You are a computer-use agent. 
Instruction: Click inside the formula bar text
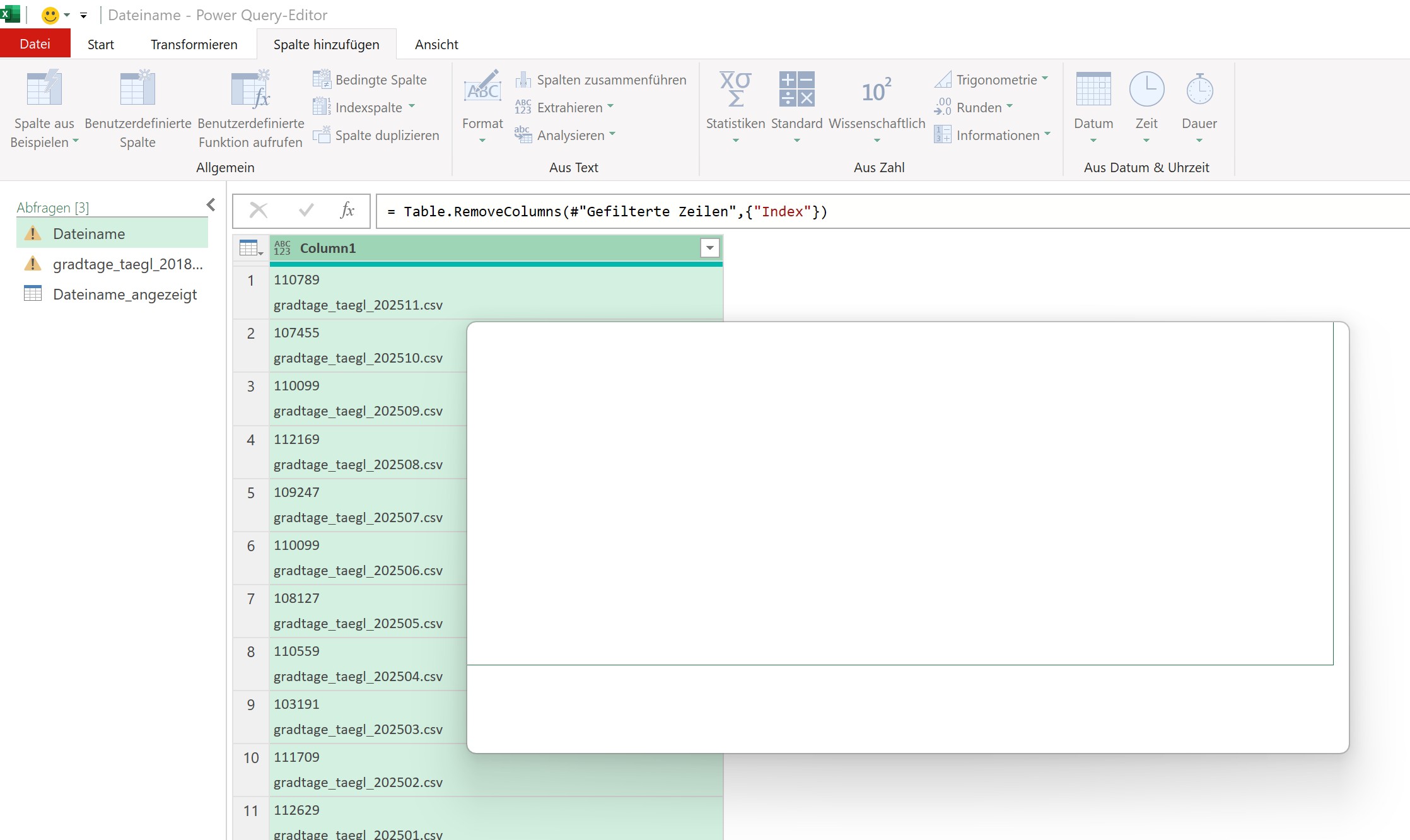pyautogui.click(x=605, y=212)
